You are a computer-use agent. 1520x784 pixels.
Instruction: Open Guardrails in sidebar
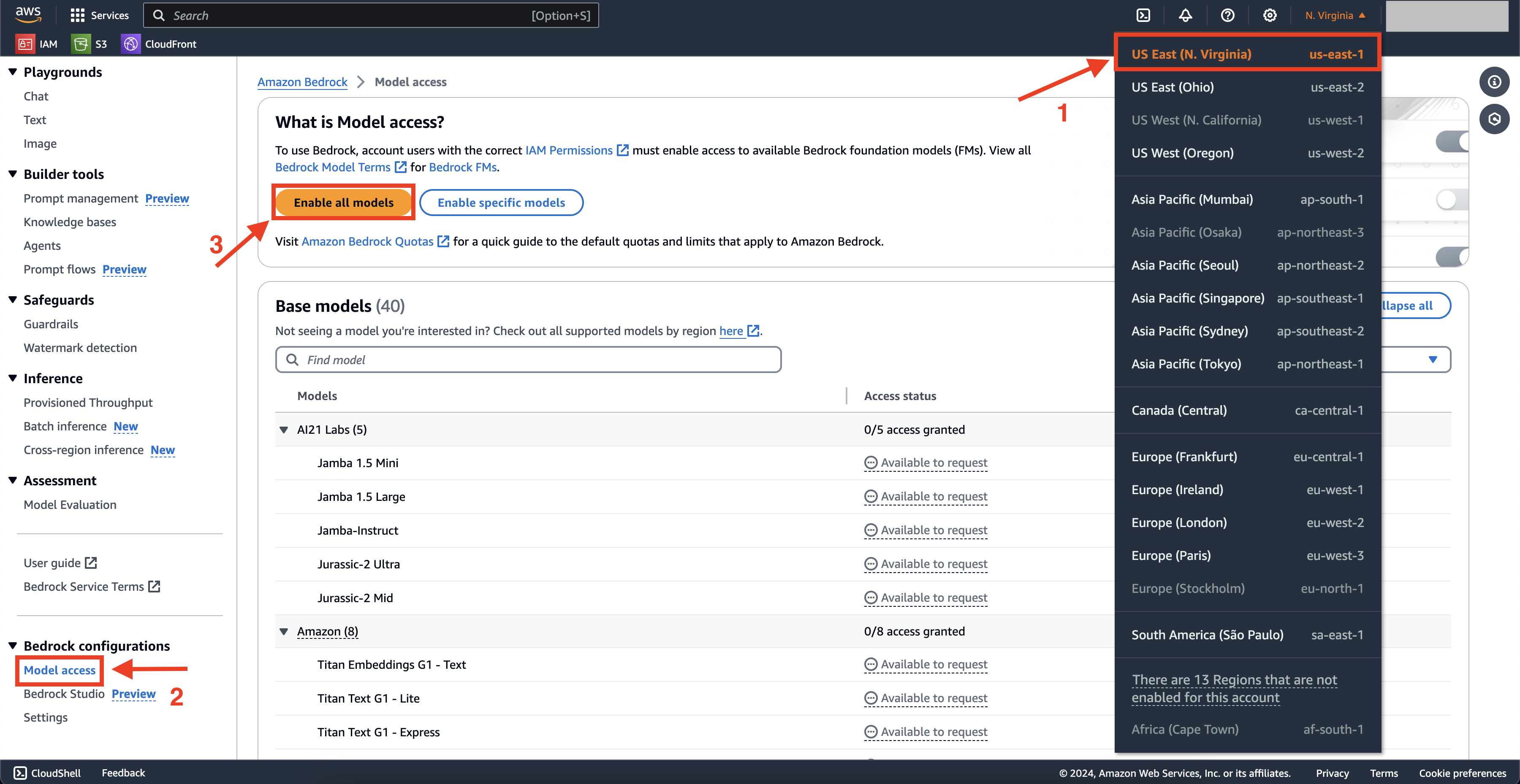point(51,324)
